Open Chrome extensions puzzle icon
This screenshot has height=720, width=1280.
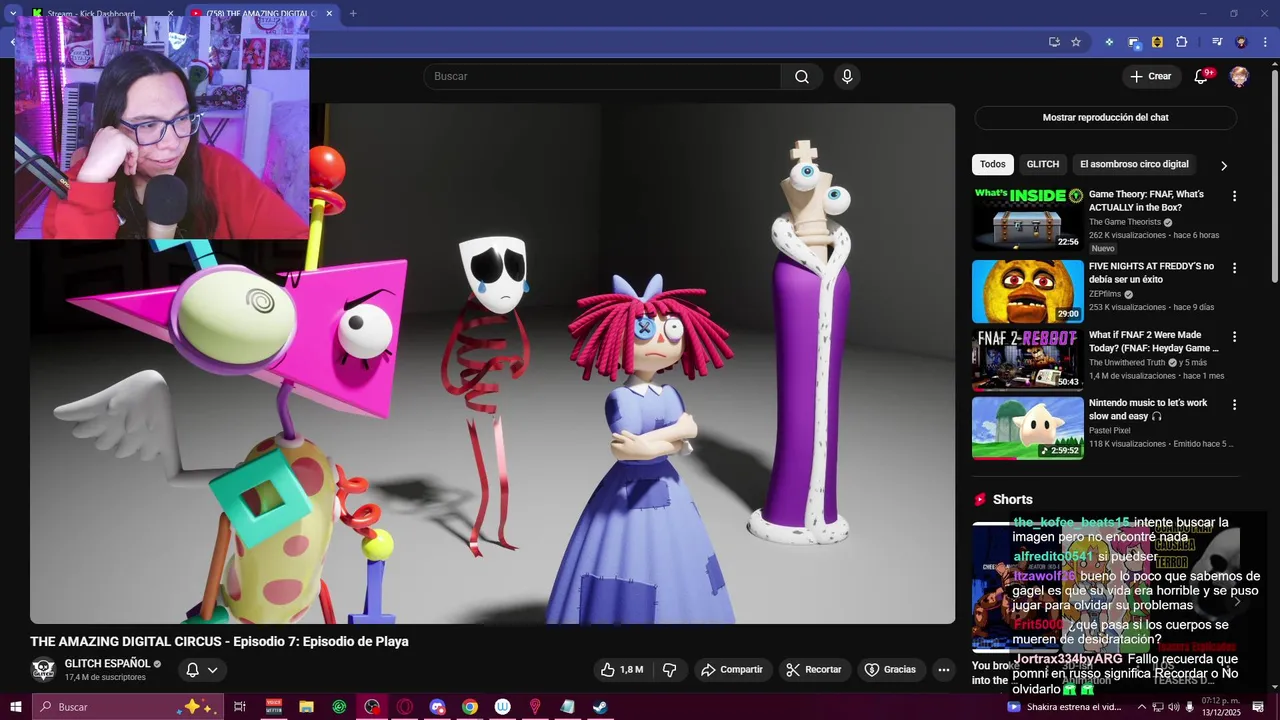[x=1182, y=42]
